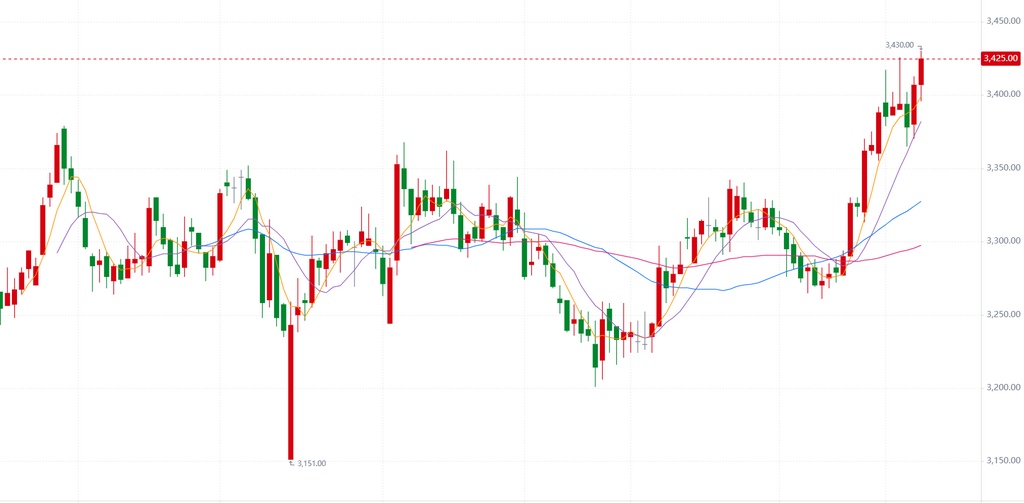1024x503 pixels.
Task: Click the 3,150.00 price axis label
Action: (1001, 461)
